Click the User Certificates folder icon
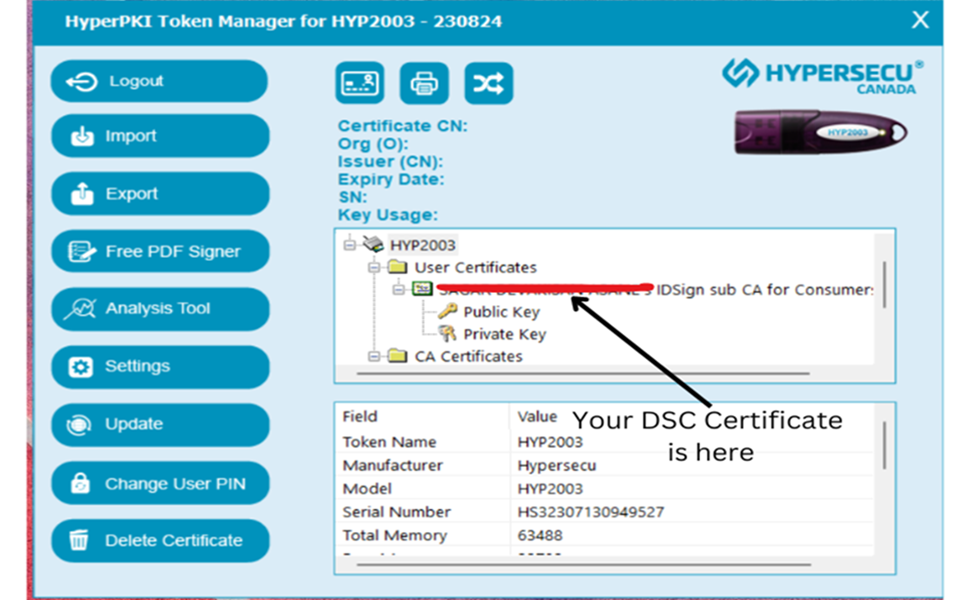Image resolution: width=970 pixels, height=600 pixels. click(397, 267)
